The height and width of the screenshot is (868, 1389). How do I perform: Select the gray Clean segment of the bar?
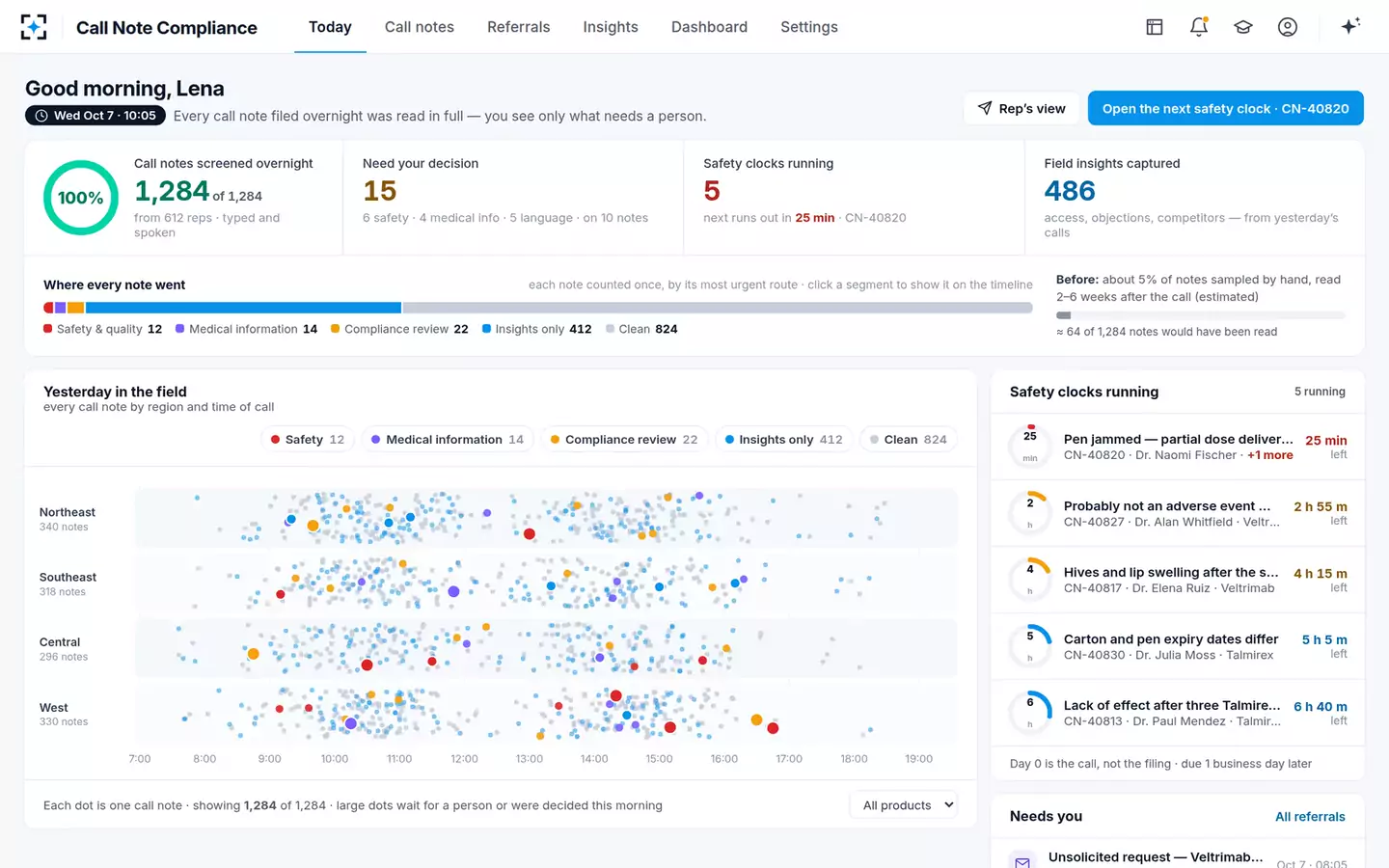(x=718, y=308)
